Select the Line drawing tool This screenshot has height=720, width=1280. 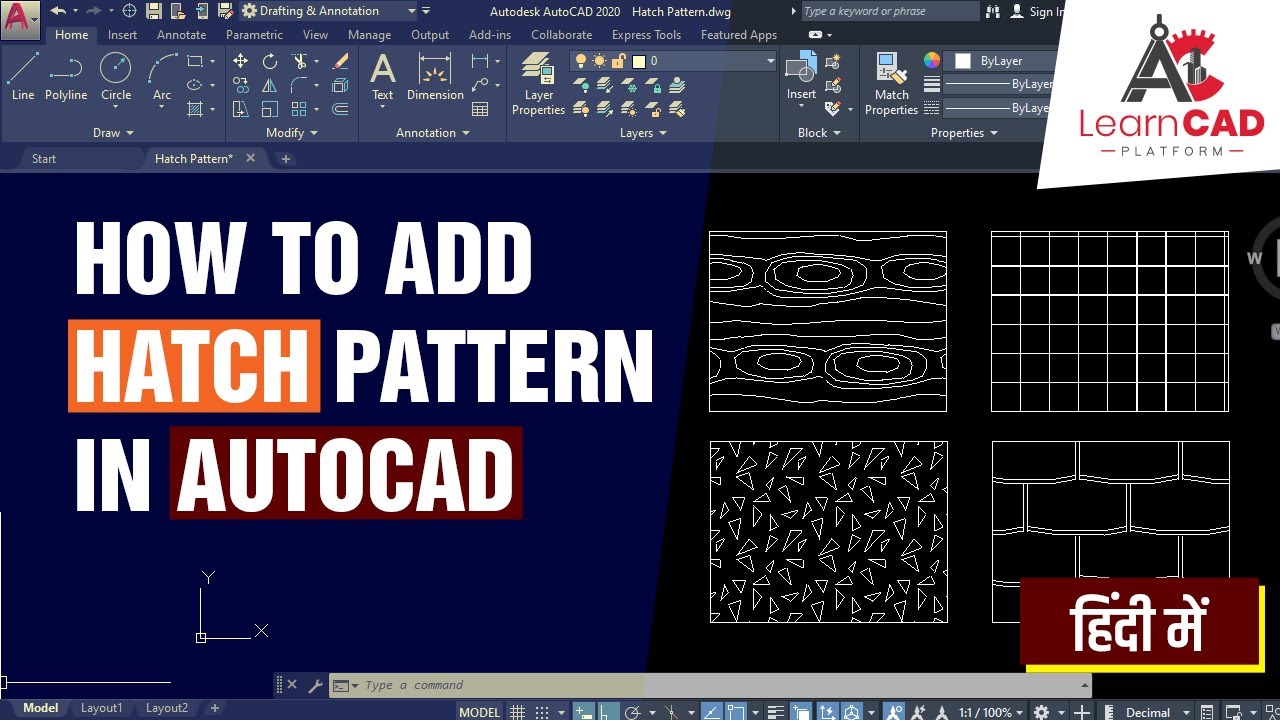click(23, 77)
